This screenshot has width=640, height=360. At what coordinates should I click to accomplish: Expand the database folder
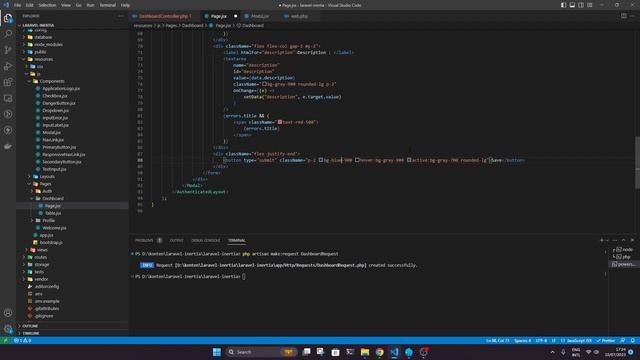(43, 37)
